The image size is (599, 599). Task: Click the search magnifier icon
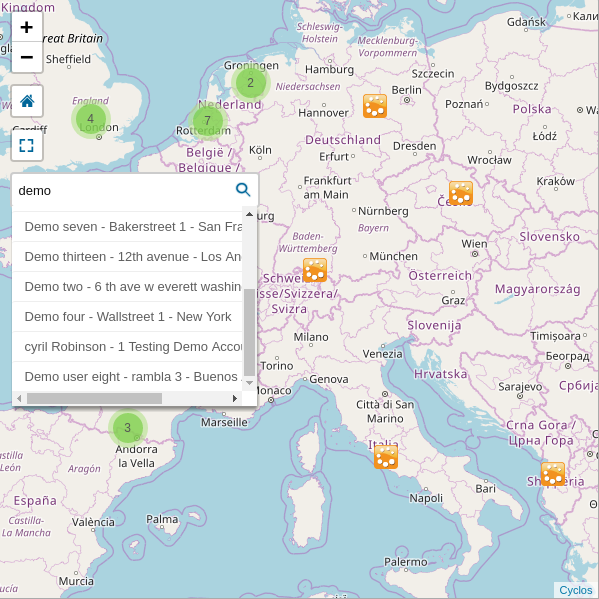(243, 189)
